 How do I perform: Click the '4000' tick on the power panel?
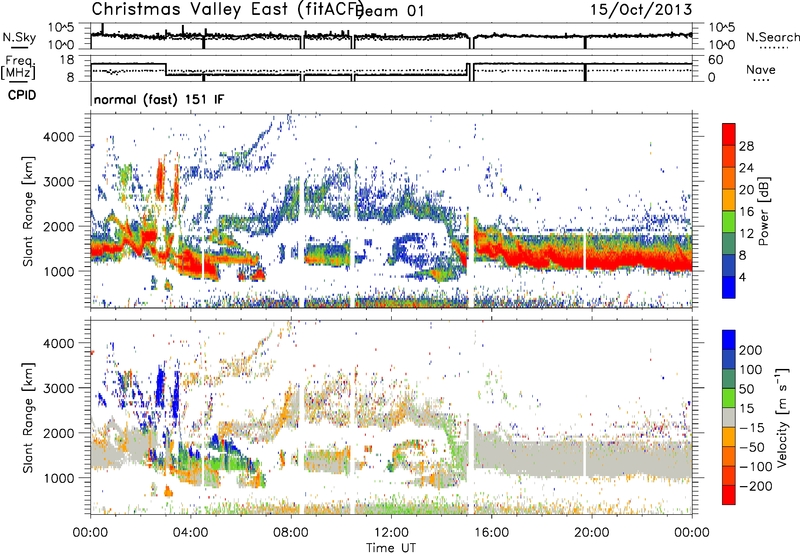point(58,137)
